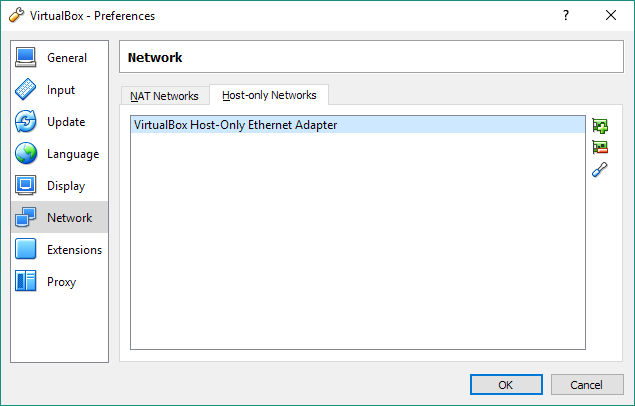Viewport: 635px width, 406px height.
Task: Select the Extensions blue square icon
Action: coord(26,249)
